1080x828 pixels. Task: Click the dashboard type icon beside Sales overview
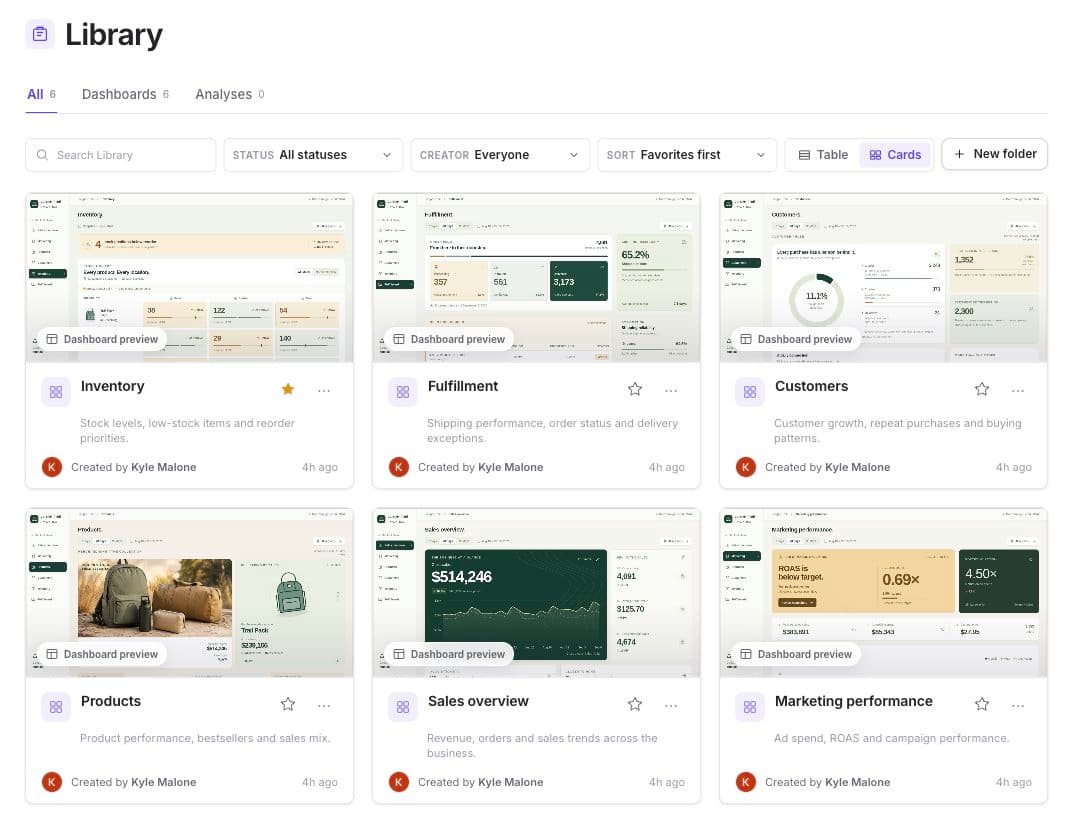pyautogui.click(x=403, y=707)
